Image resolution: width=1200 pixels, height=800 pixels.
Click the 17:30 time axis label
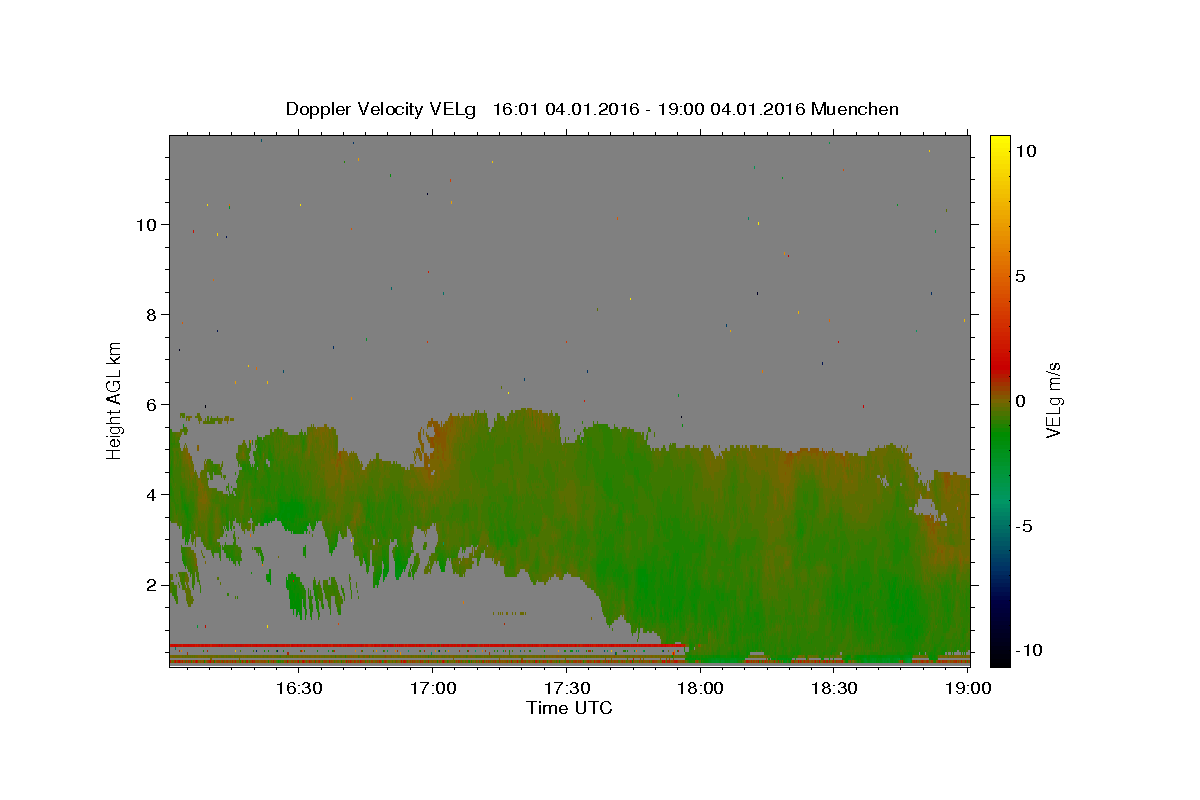point(566,689)
